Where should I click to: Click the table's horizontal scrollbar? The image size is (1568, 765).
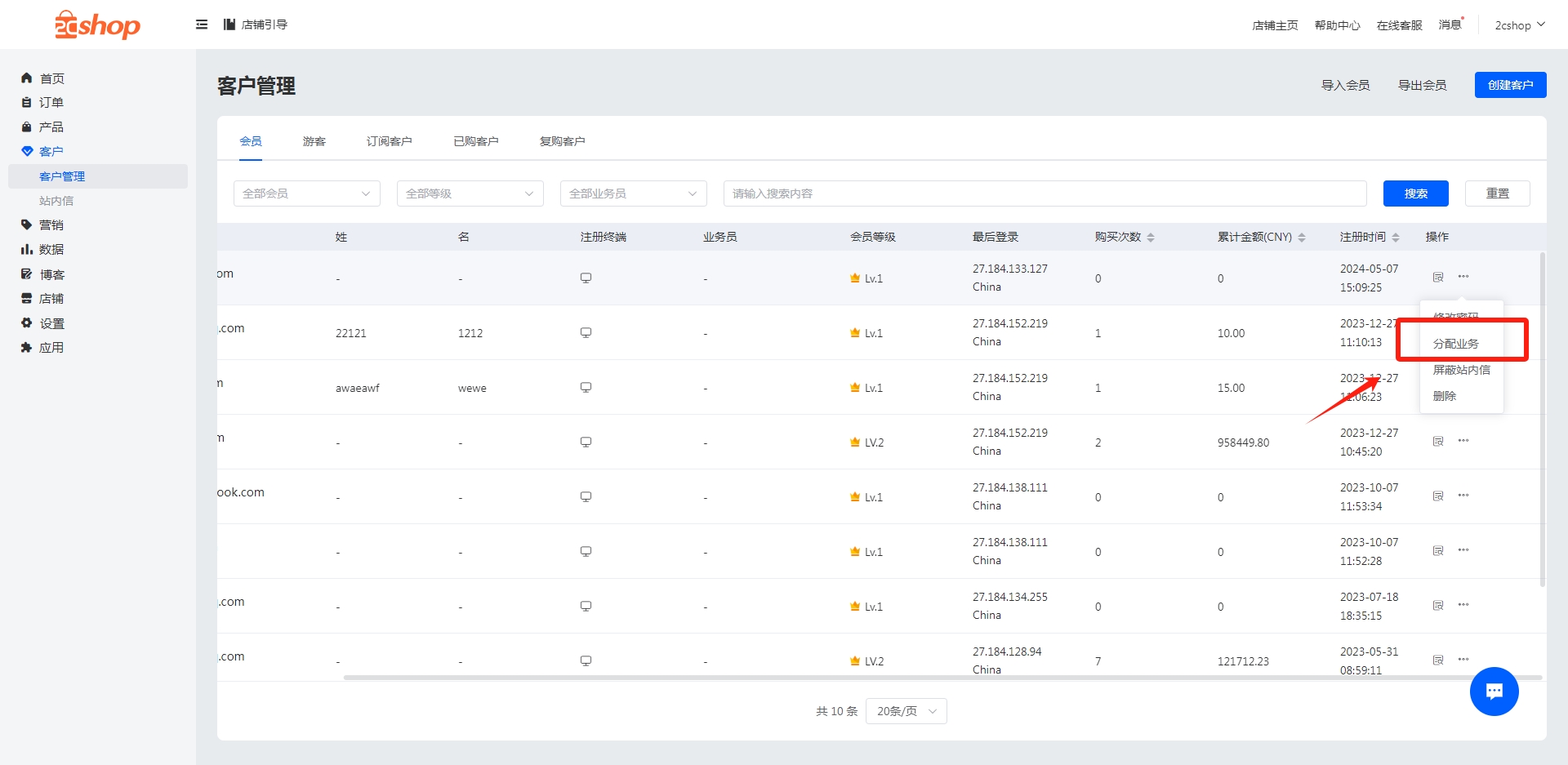(942, 678)
